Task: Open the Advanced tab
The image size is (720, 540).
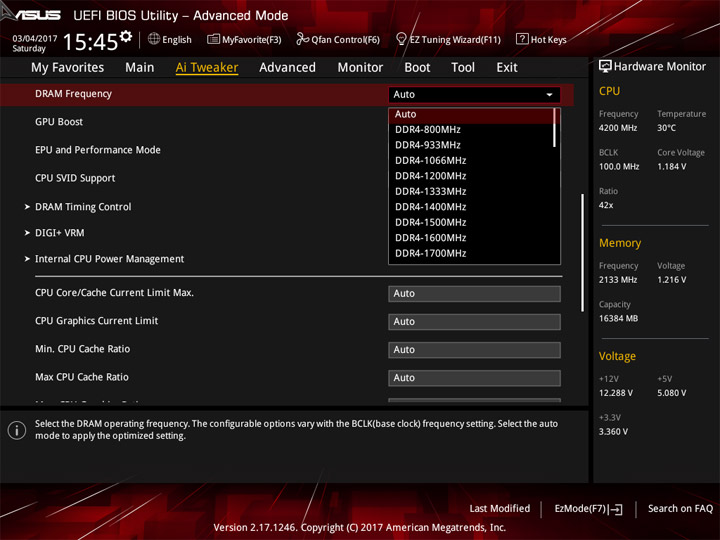Action: pyautogui.click(x=287, y=68)
